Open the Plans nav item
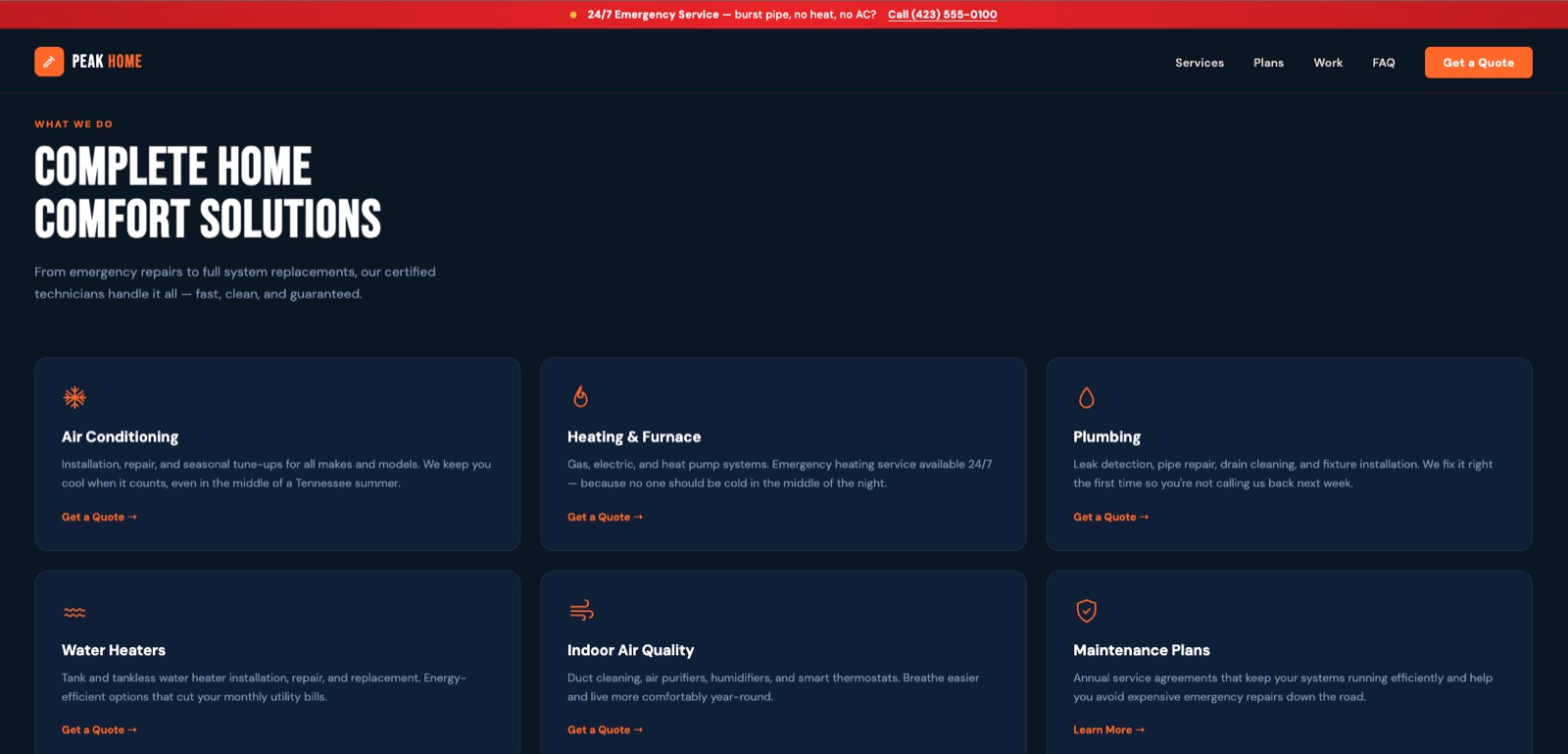 coord(1268,63)
